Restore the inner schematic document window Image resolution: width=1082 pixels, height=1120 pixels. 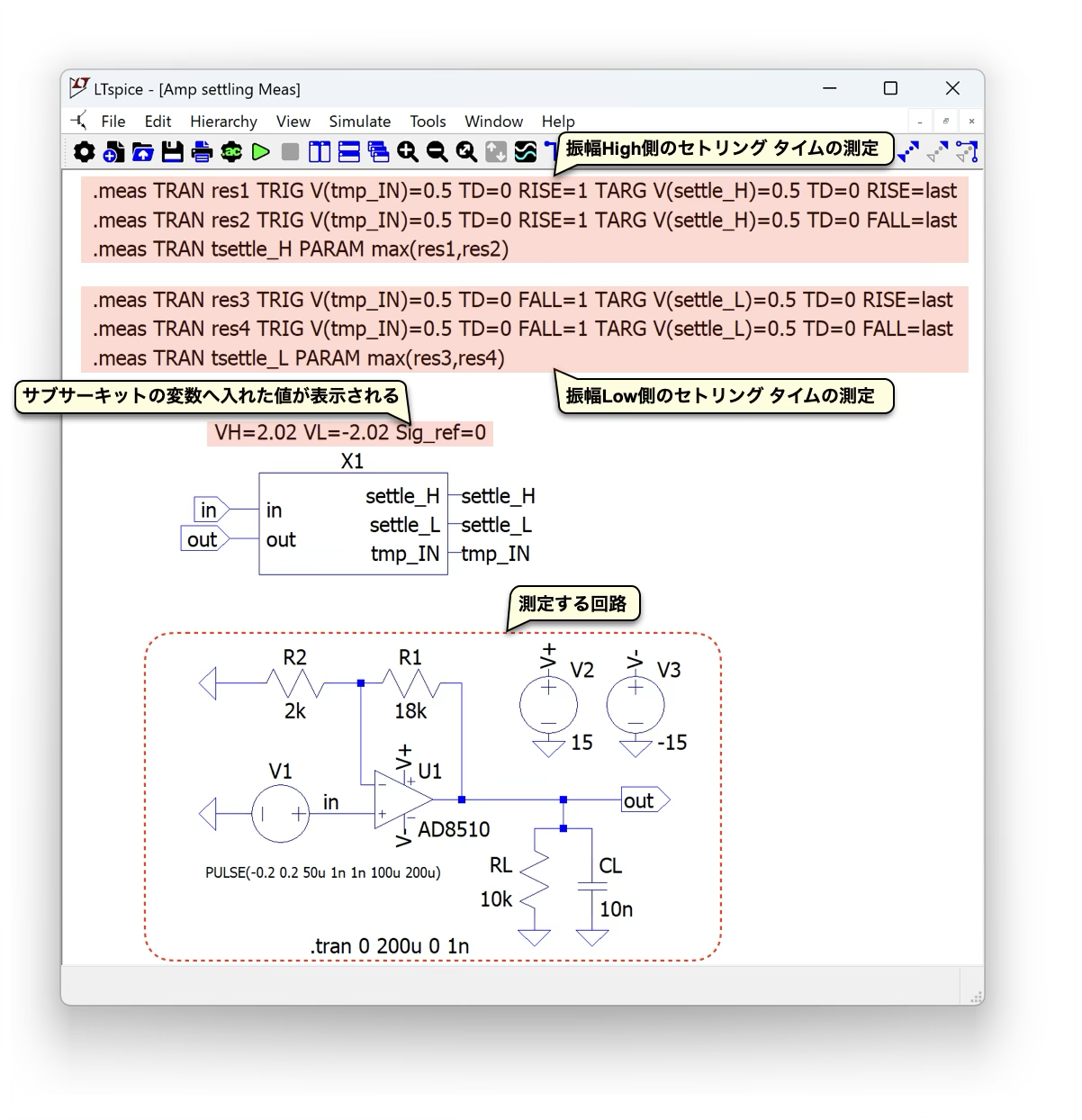[945, 122]
